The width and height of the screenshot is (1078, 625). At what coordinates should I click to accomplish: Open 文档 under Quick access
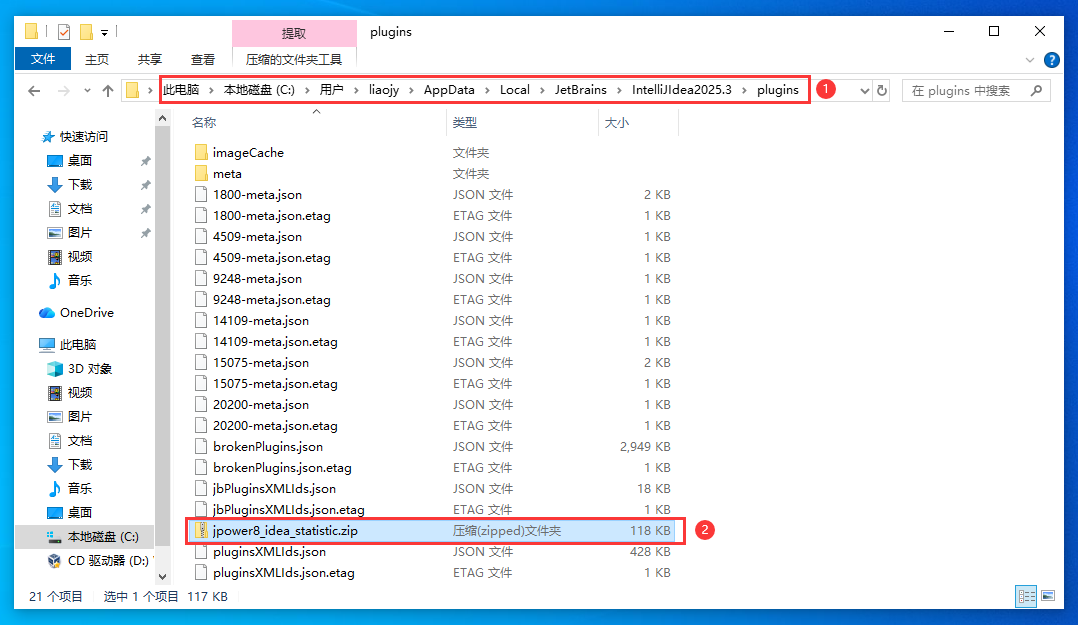coord(80,209)
